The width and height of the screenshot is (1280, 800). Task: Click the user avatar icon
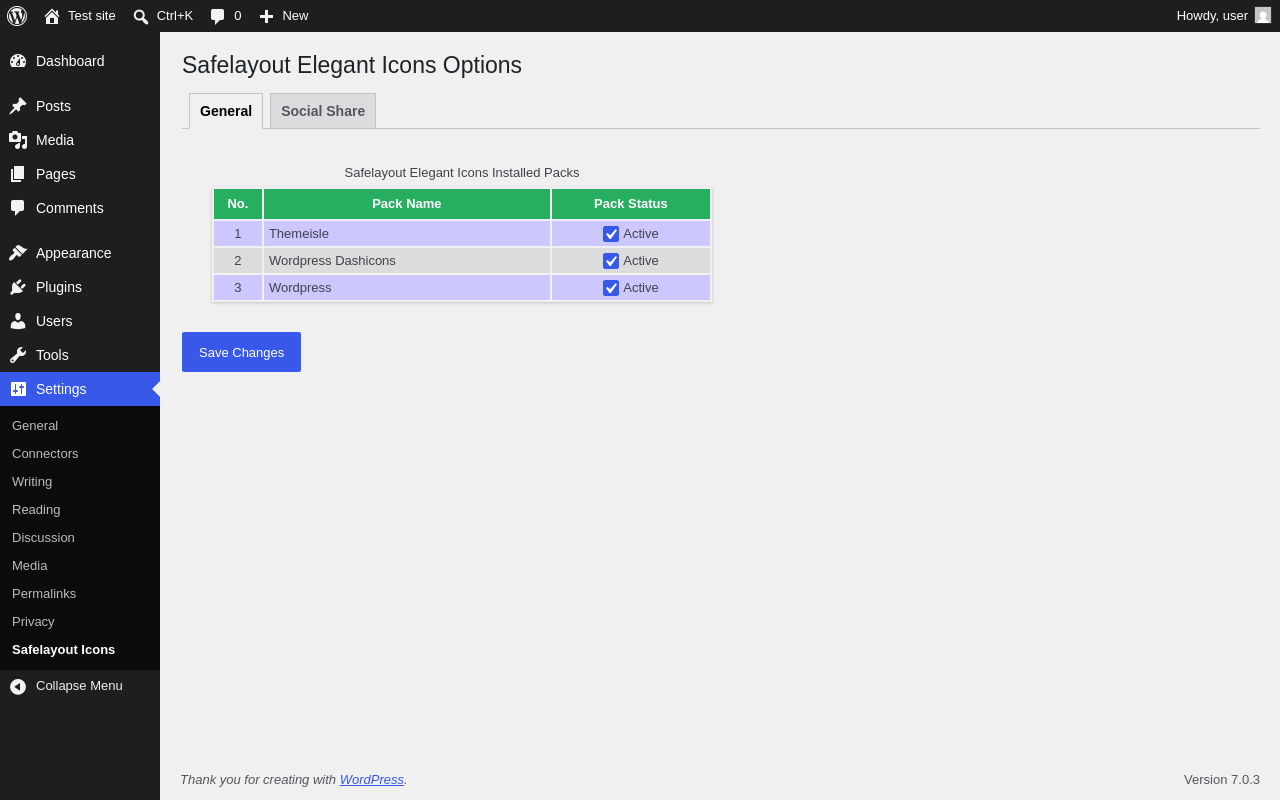1263,15
